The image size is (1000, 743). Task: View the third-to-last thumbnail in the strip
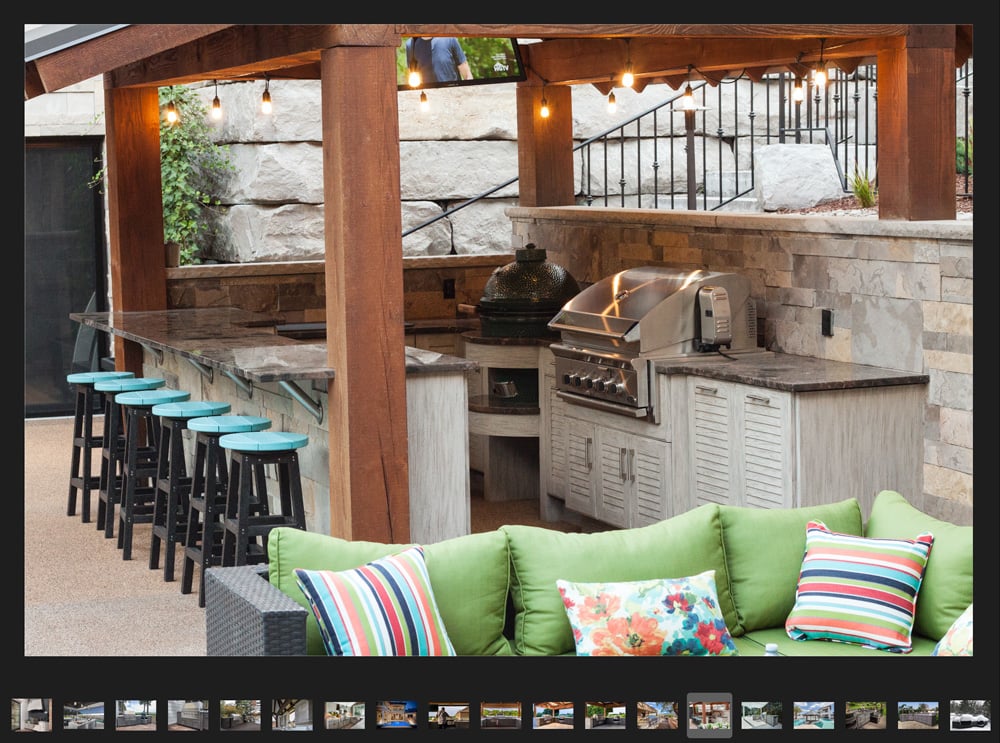click(865, 714)
